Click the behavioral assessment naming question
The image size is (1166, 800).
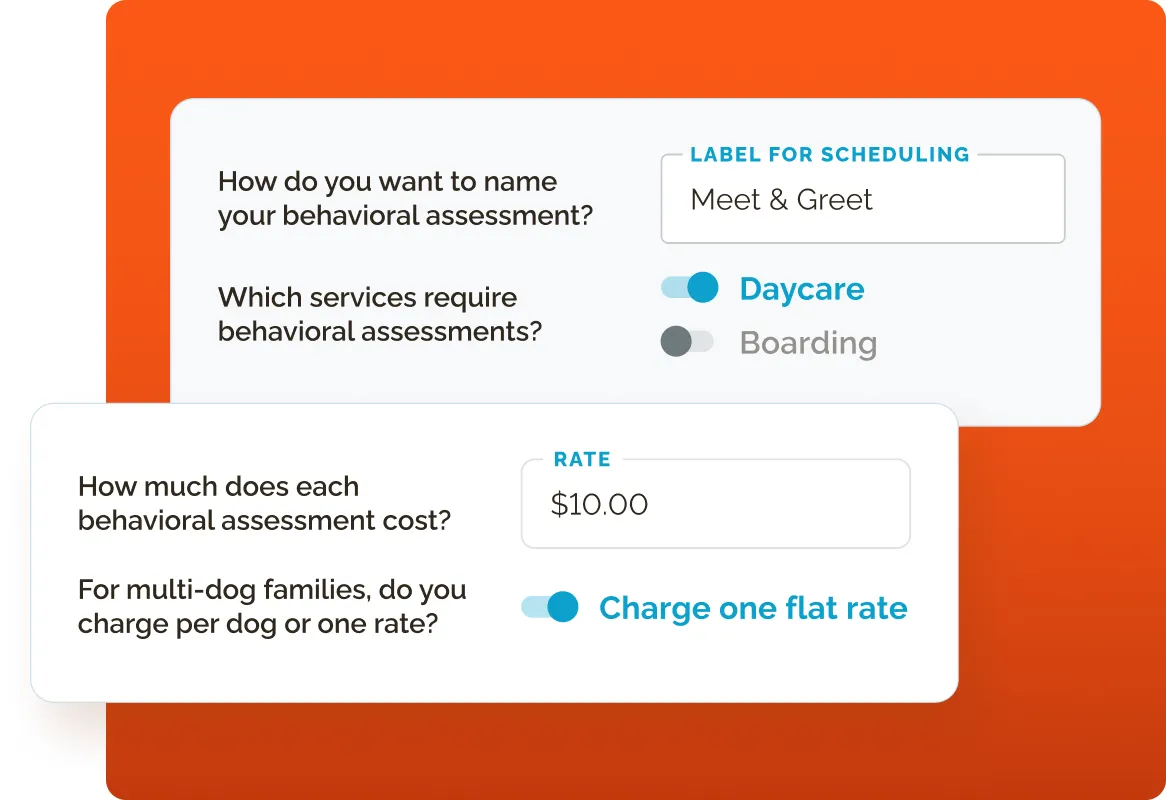coord(405,199)
